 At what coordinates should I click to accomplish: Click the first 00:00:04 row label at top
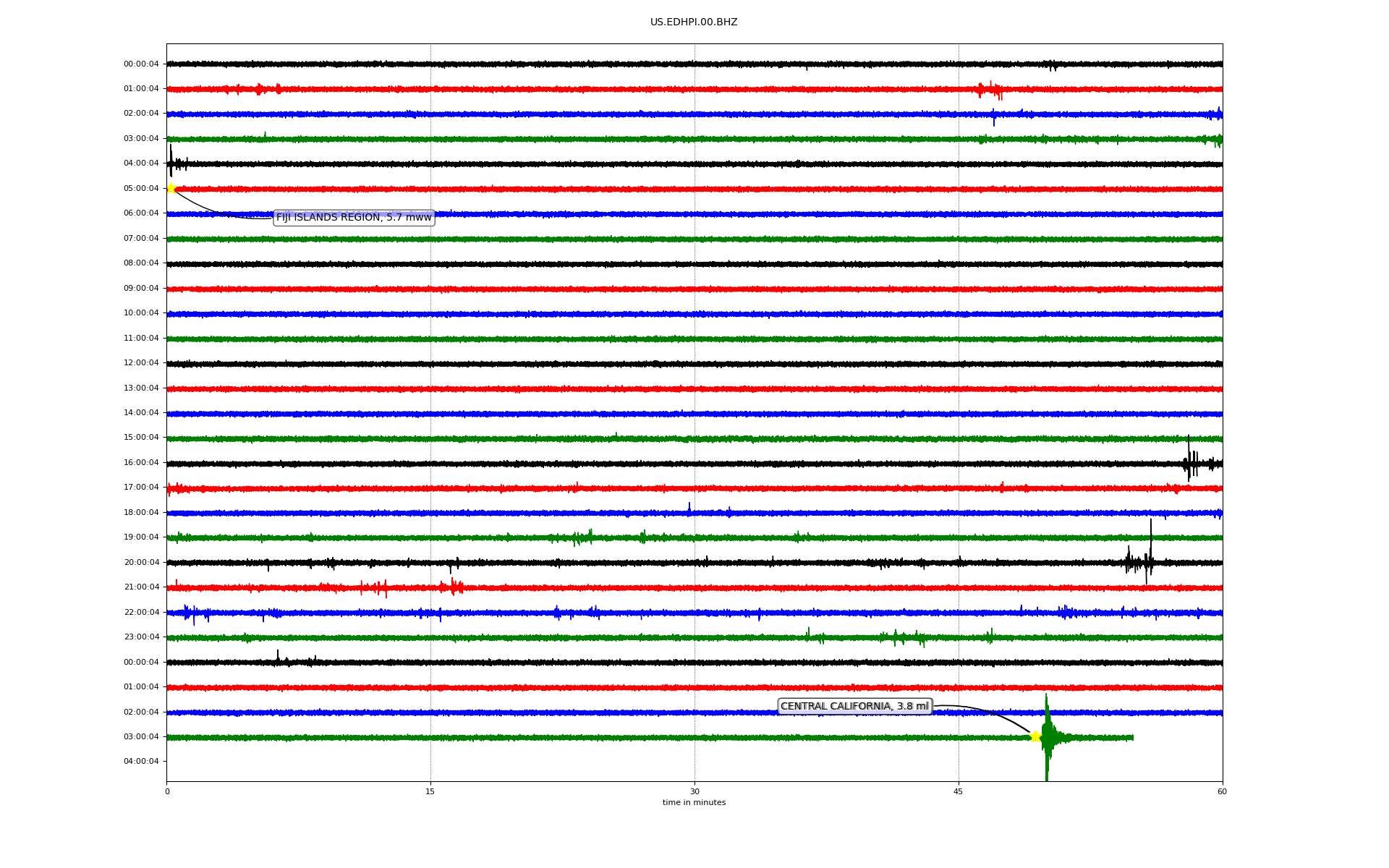(x=141, y=64)
